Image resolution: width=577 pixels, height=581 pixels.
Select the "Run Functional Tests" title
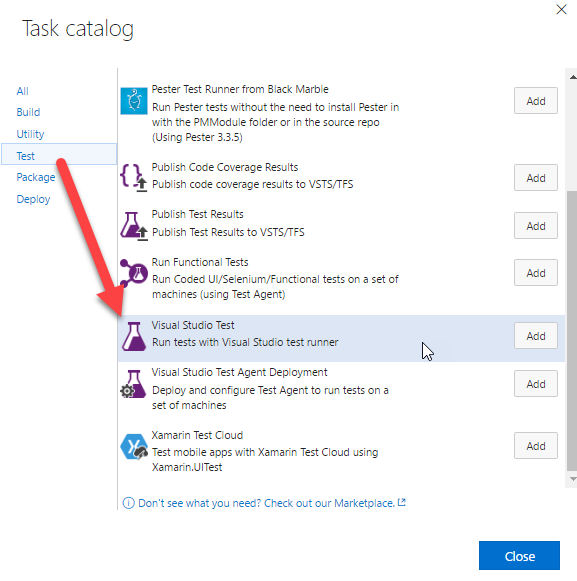point(200,262)
